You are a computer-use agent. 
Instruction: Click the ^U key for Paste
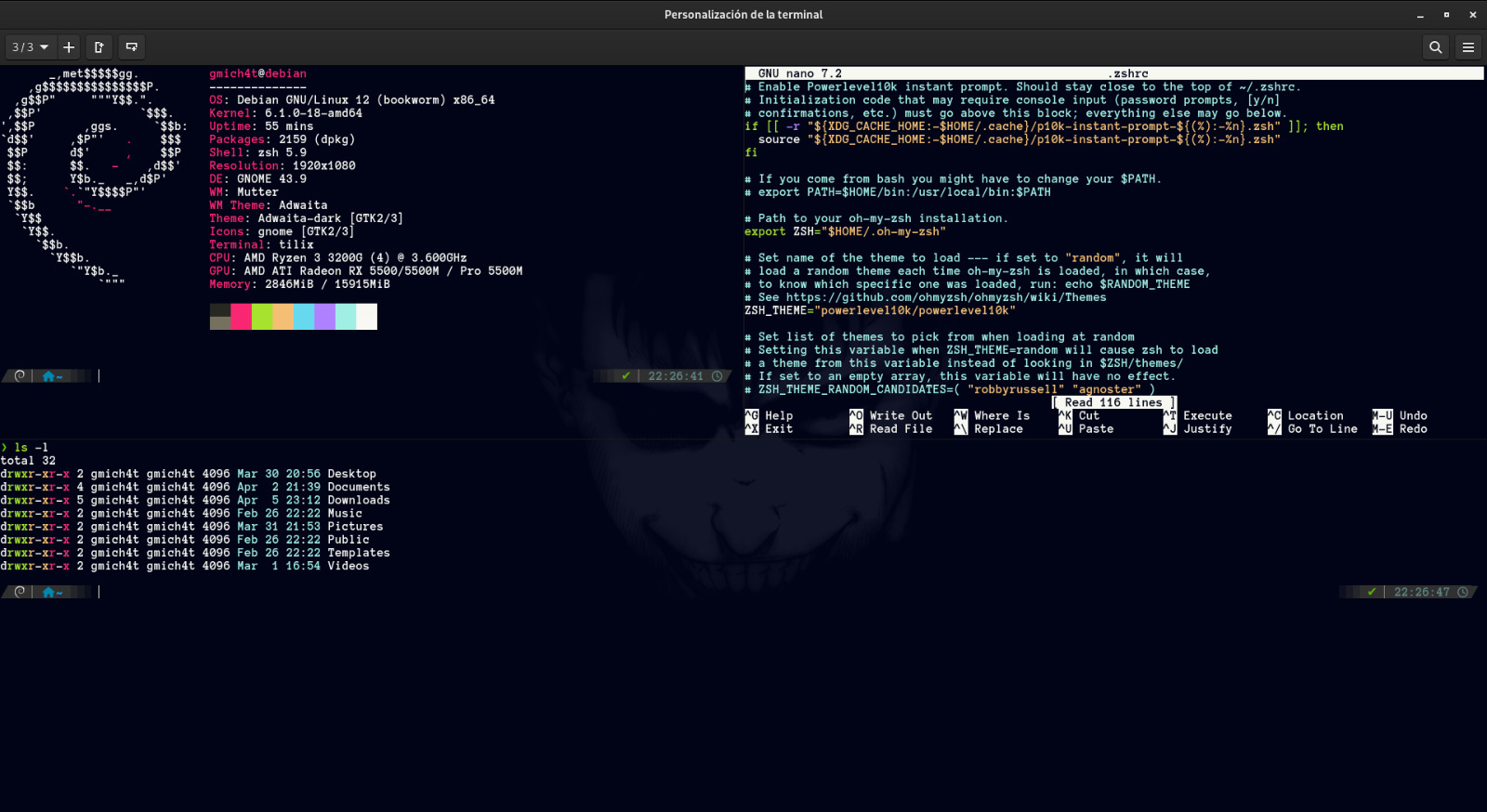click(1065, 428)
